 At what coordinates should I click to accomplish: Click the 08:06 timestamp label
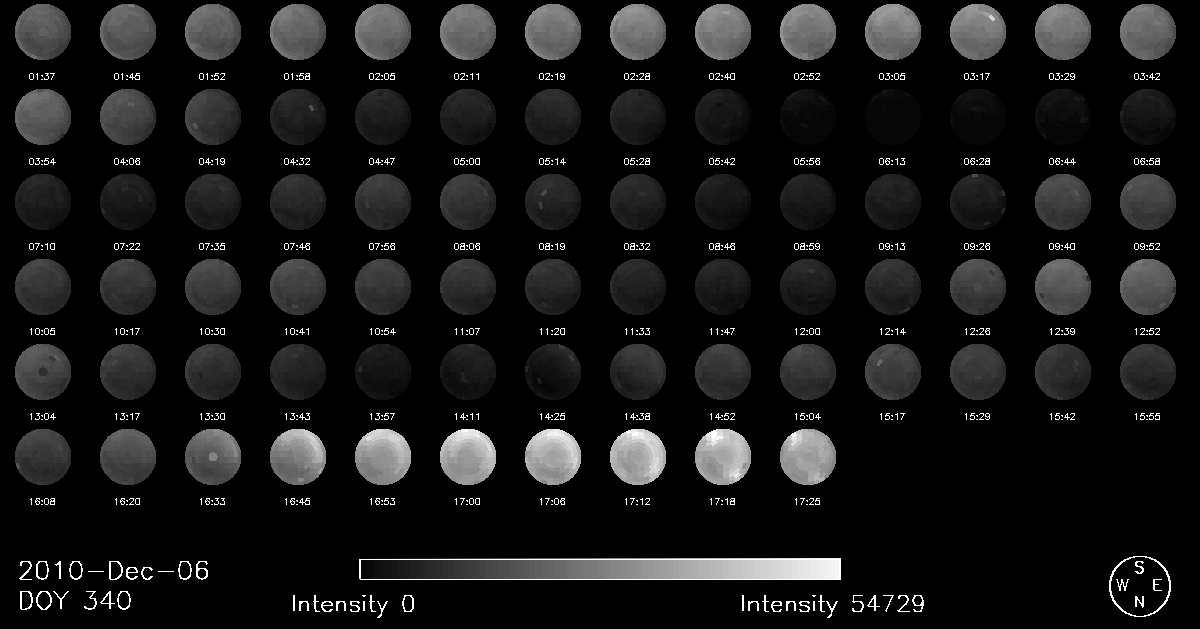point(468,245)
